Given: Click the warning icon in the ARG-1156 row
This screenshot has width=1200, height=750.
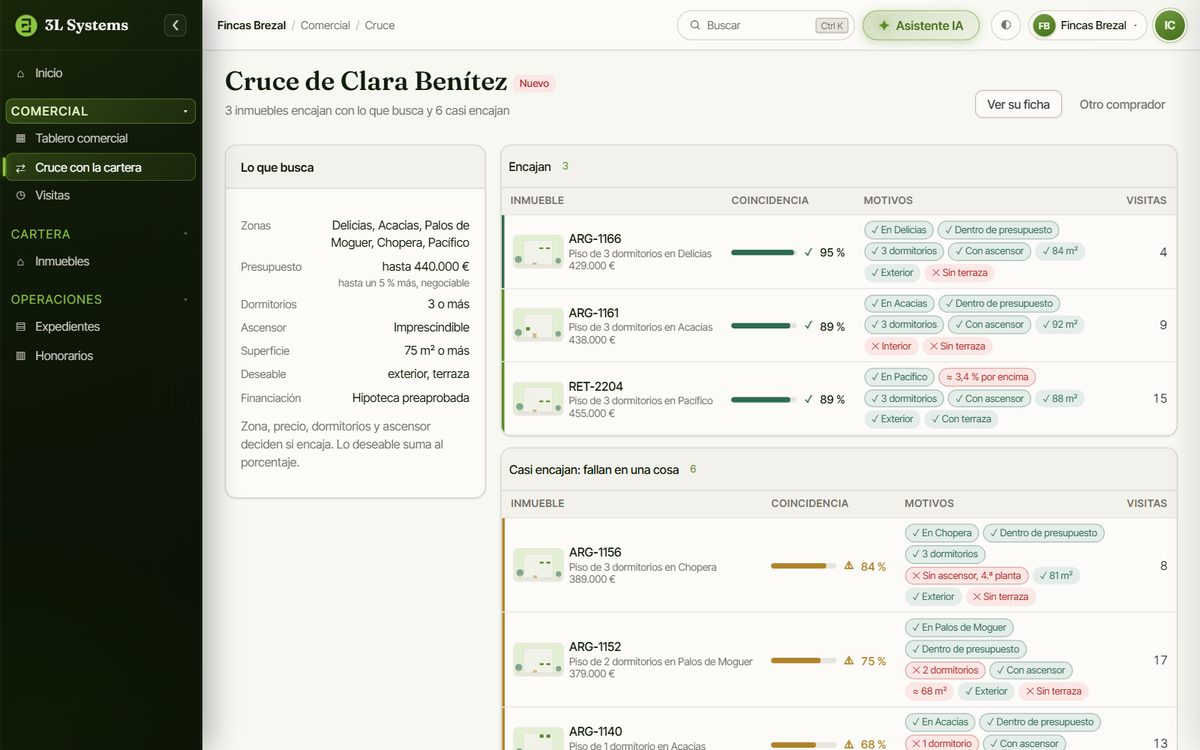Looking at the screenshot, I should click(x=849, y=566).
